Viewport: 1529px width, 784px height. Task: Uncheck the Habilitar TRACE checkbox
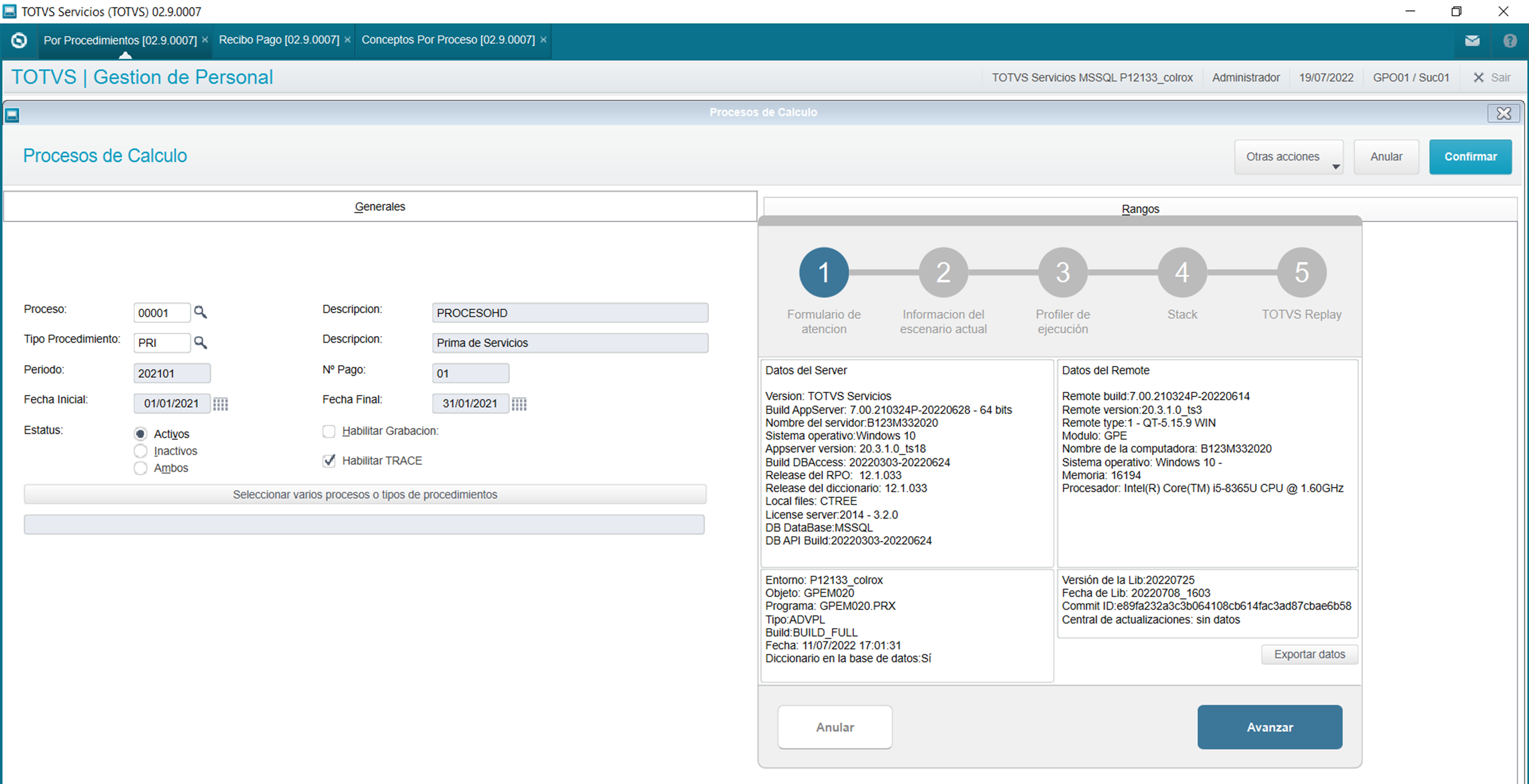[x=329, y=461]
